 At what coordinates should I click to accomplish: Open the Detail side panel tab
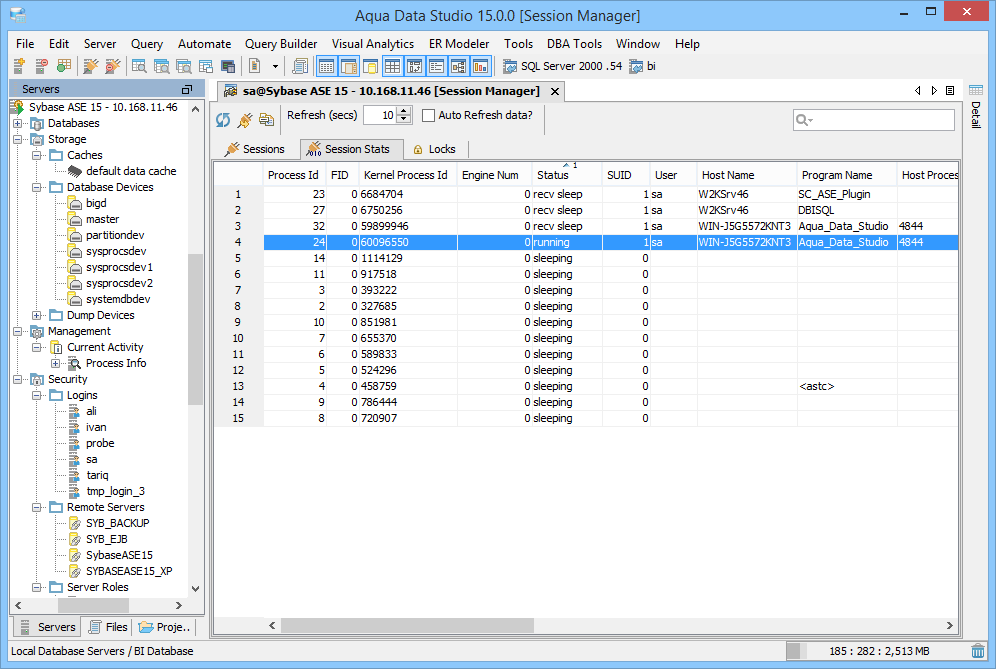(x=976, y=115)
